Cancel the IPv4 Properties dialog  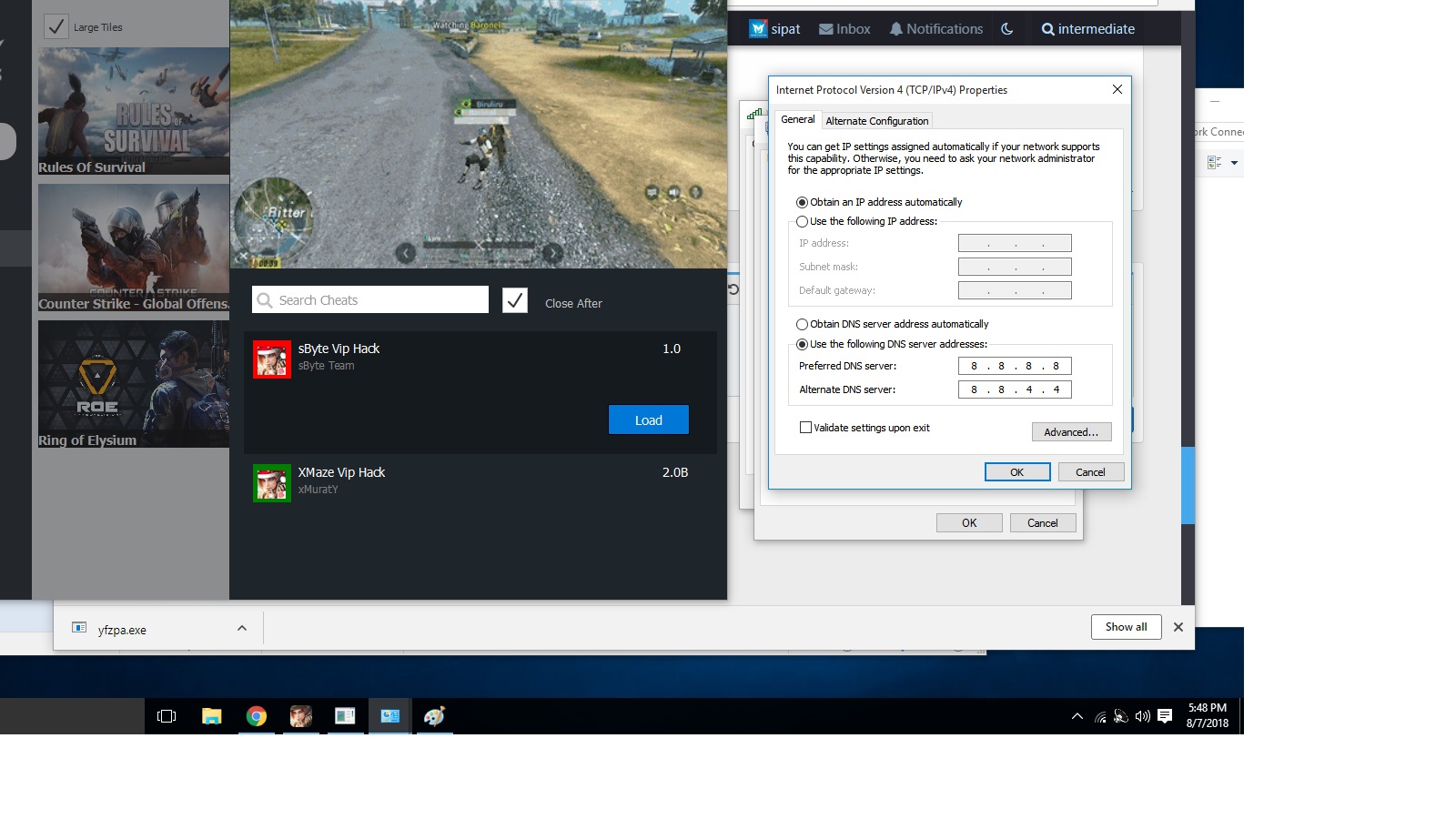point(1090,472)
